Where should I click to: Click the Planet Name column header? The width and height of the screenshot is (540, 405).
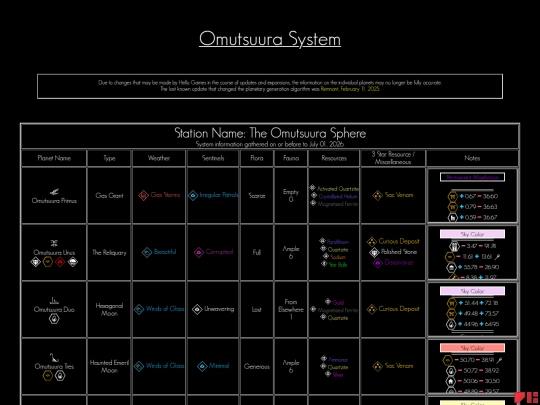(54, 158)
